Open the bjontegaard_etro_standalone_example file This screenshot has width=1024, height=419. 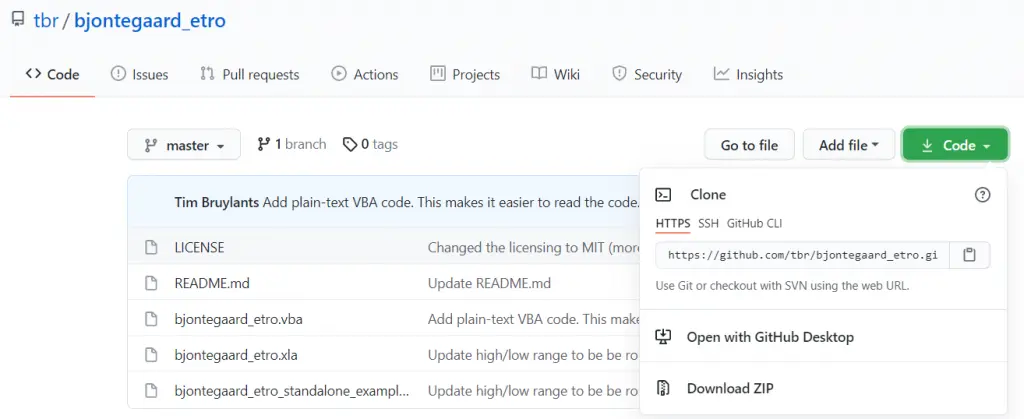click(x=292, y=391)
